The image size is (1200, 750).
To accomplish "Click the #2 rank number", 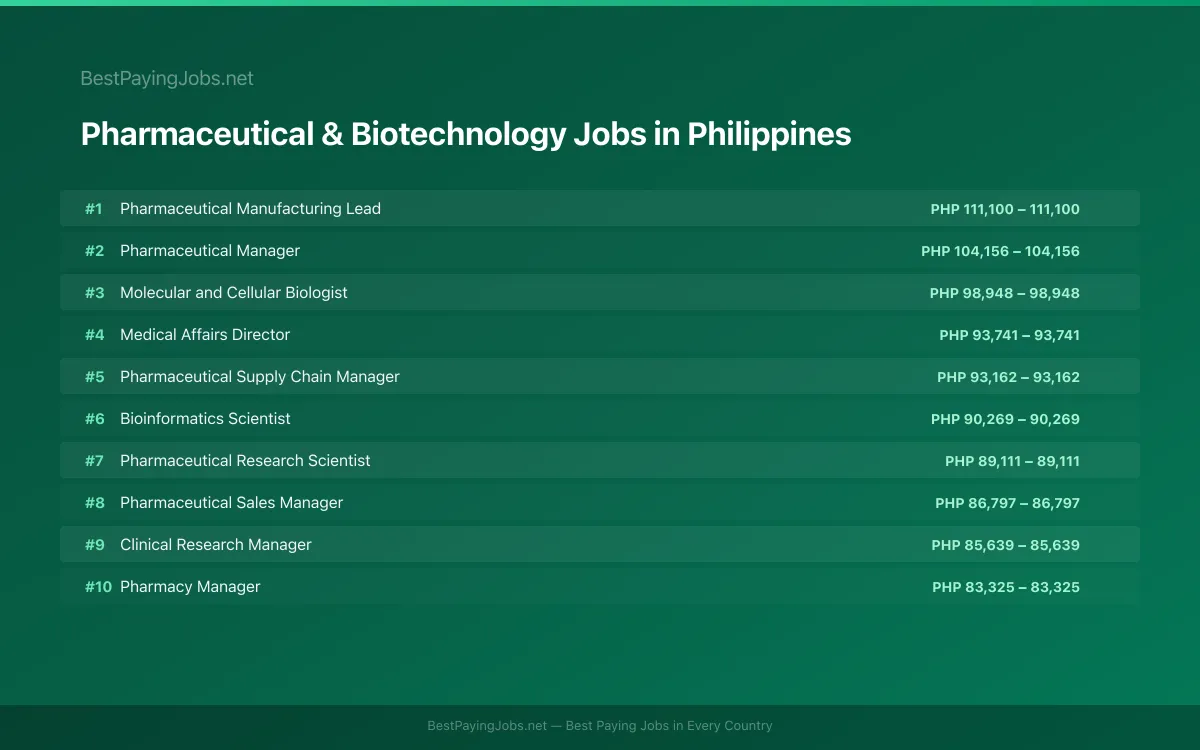I will coord(94,251).
